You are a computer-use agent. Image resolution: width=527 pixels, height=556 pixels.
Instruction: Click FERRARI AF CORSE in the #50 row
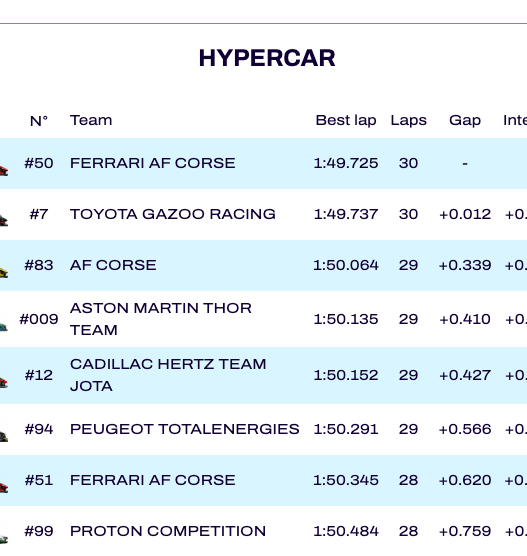coord(152,163)
